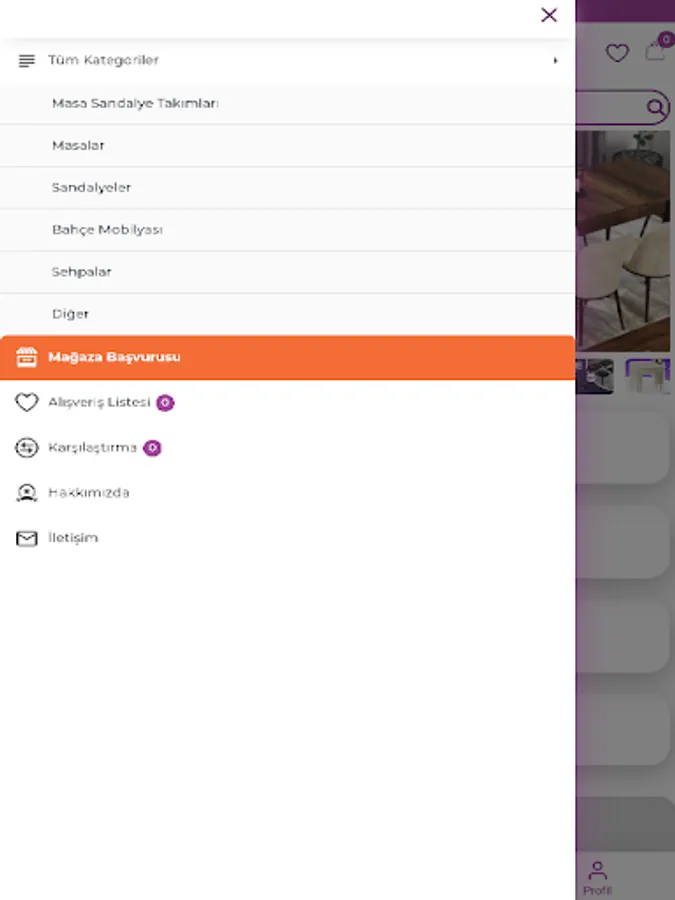The height and width of the screenshot is (900, 675).
Task: Click the Hakkımızda person icon
Action: coord(26,493)
